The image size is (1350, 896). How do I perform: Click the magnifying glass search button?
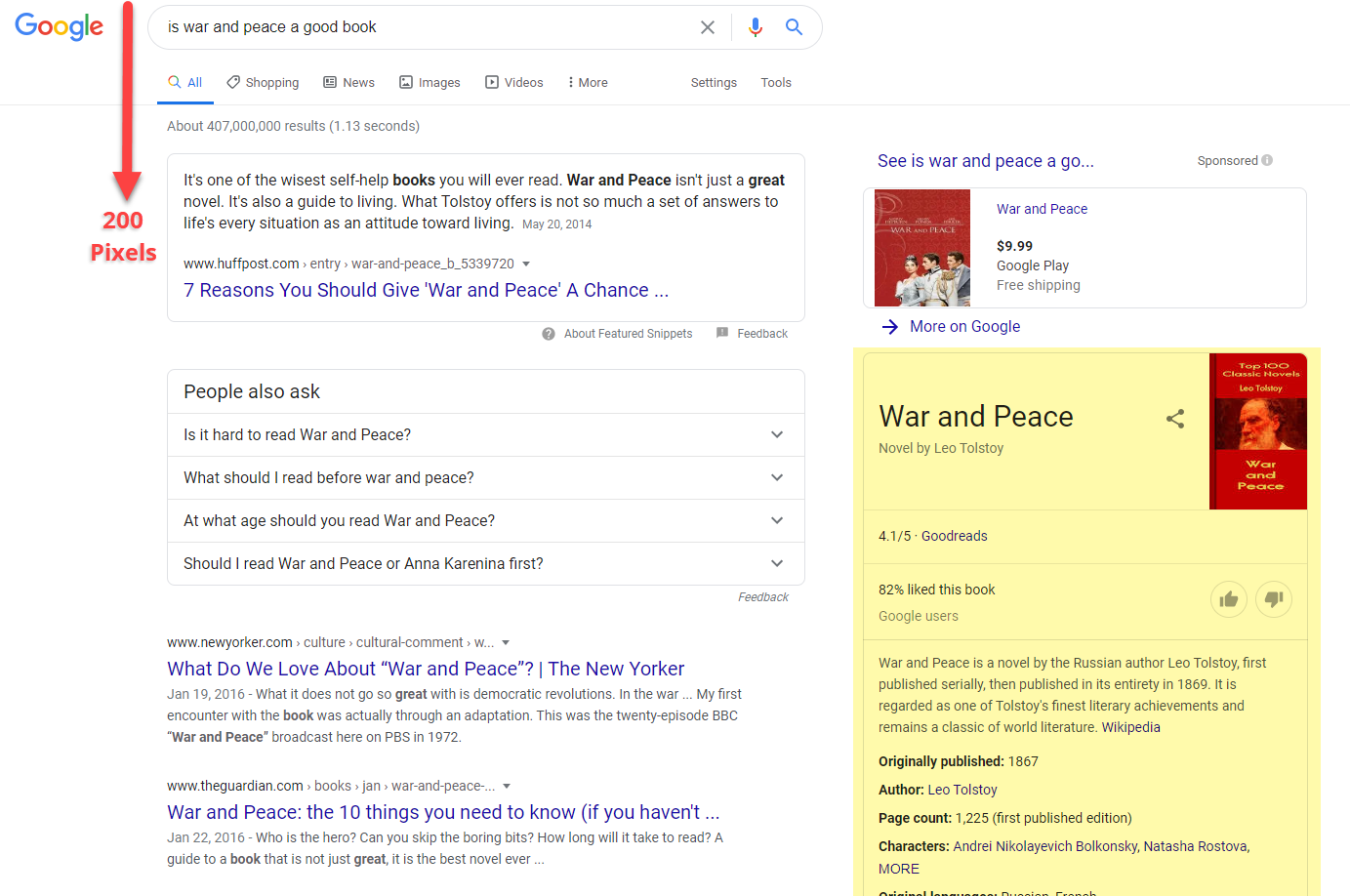point(795,27)
